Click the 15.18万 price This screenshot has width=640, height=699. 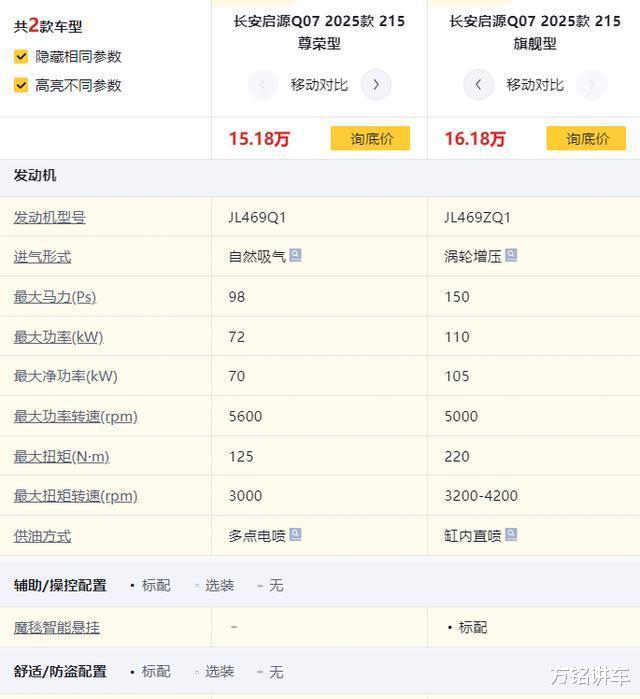click(259, 139)
